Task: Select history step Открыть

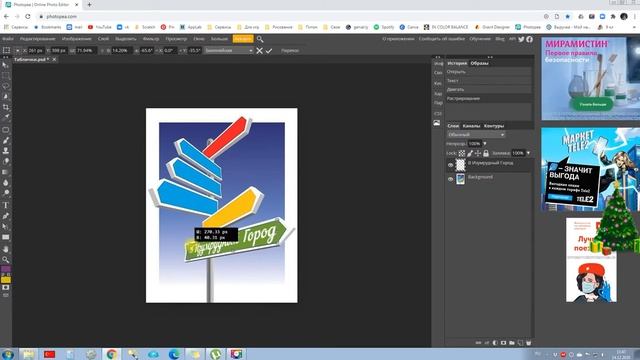Action: click(x=489, y=72)
